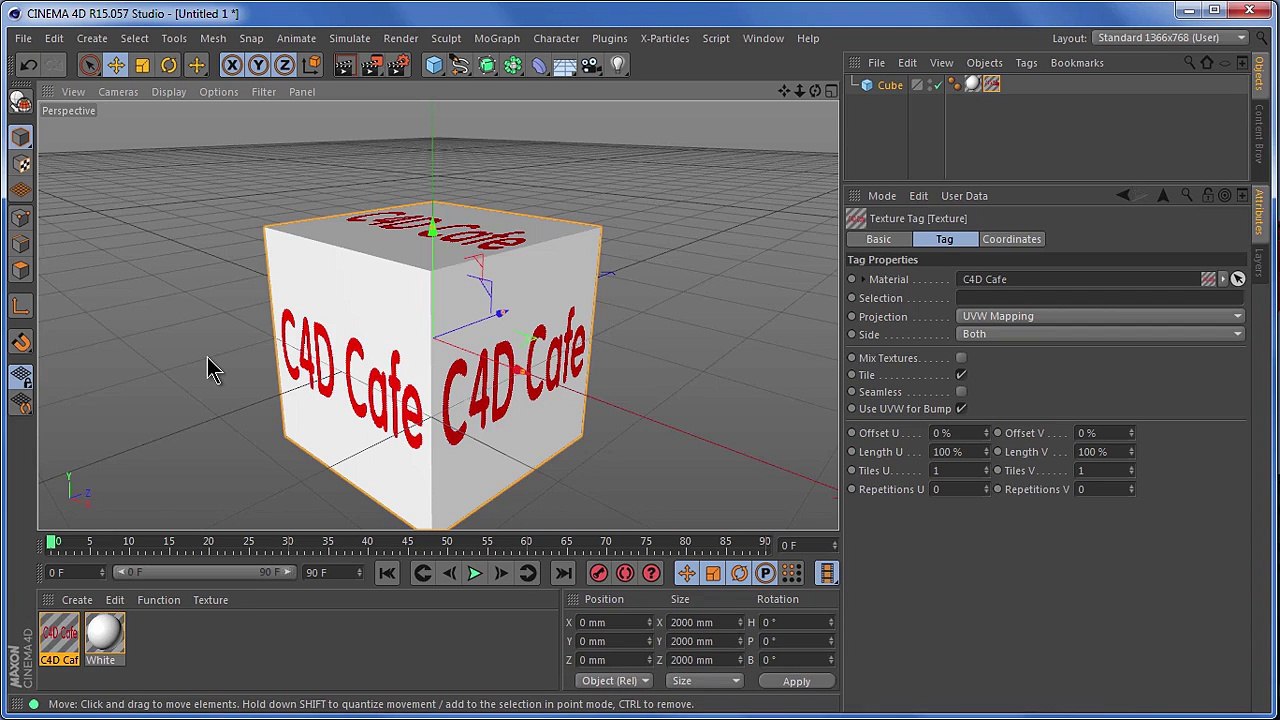Add a floor environment object

[565, 65]
